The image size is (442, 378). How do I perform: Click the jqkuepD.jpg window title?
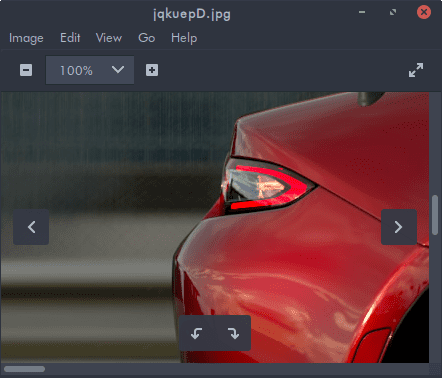(192, 14)
